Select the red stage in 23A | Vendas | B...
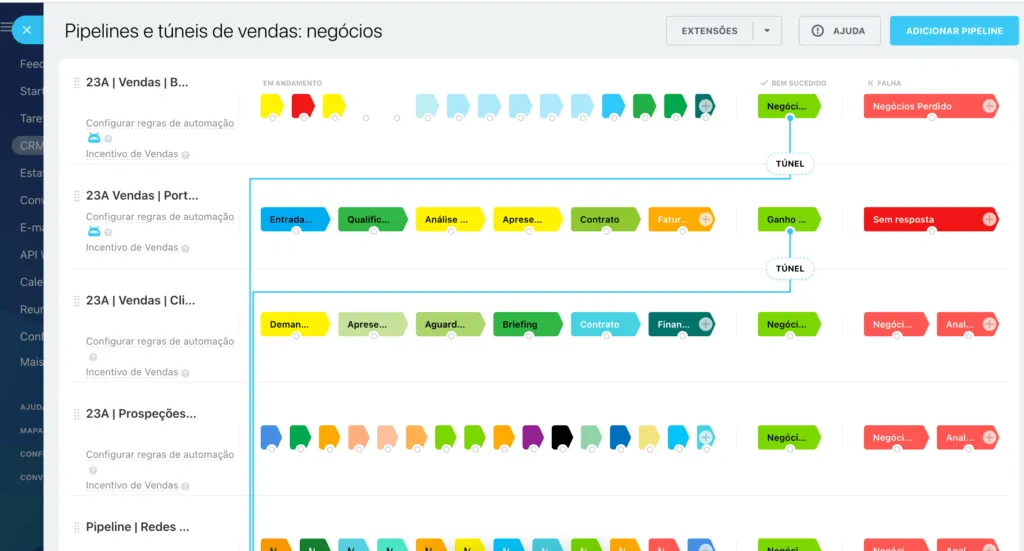The image size is (1024, 551). pos(303,106)
